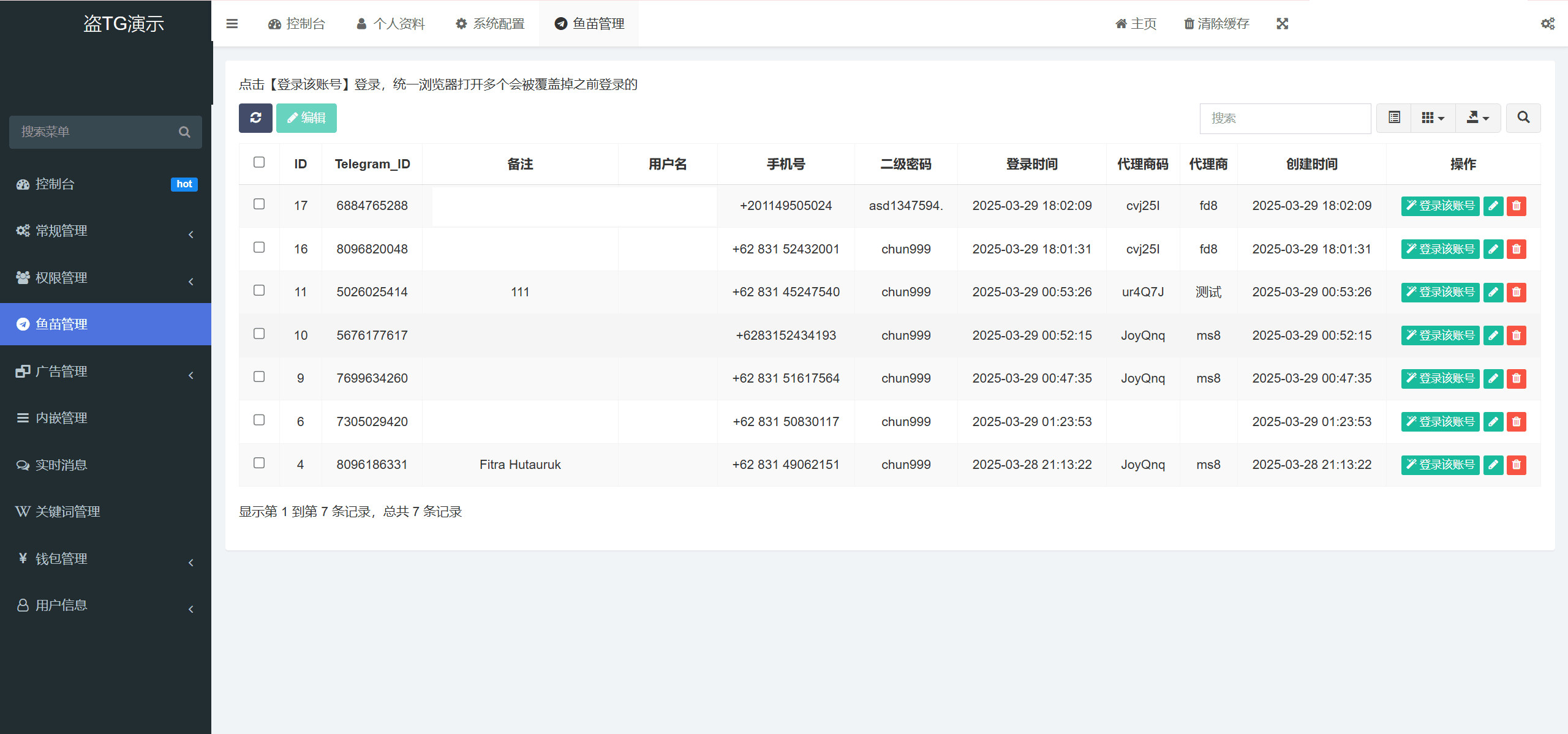Click the 鱼苗管理 telegram icon in sidebar
1568x734 pixels.
[x=23, y=324]
